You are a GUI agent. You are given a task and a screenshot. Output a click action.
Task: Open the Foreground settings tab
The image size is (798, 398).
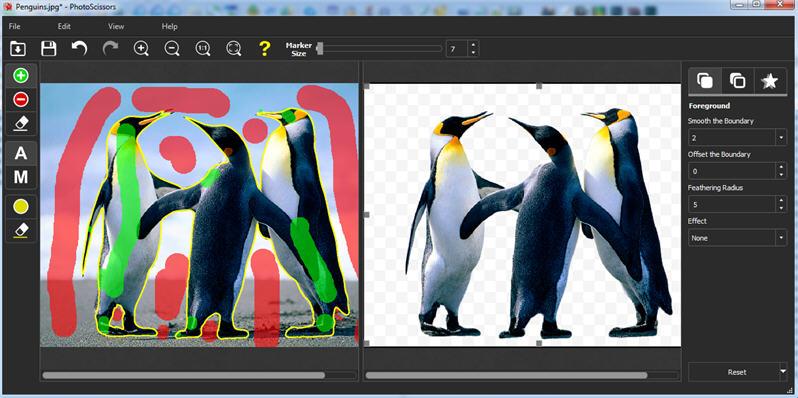pyautogui.click(x=705, y=81)
